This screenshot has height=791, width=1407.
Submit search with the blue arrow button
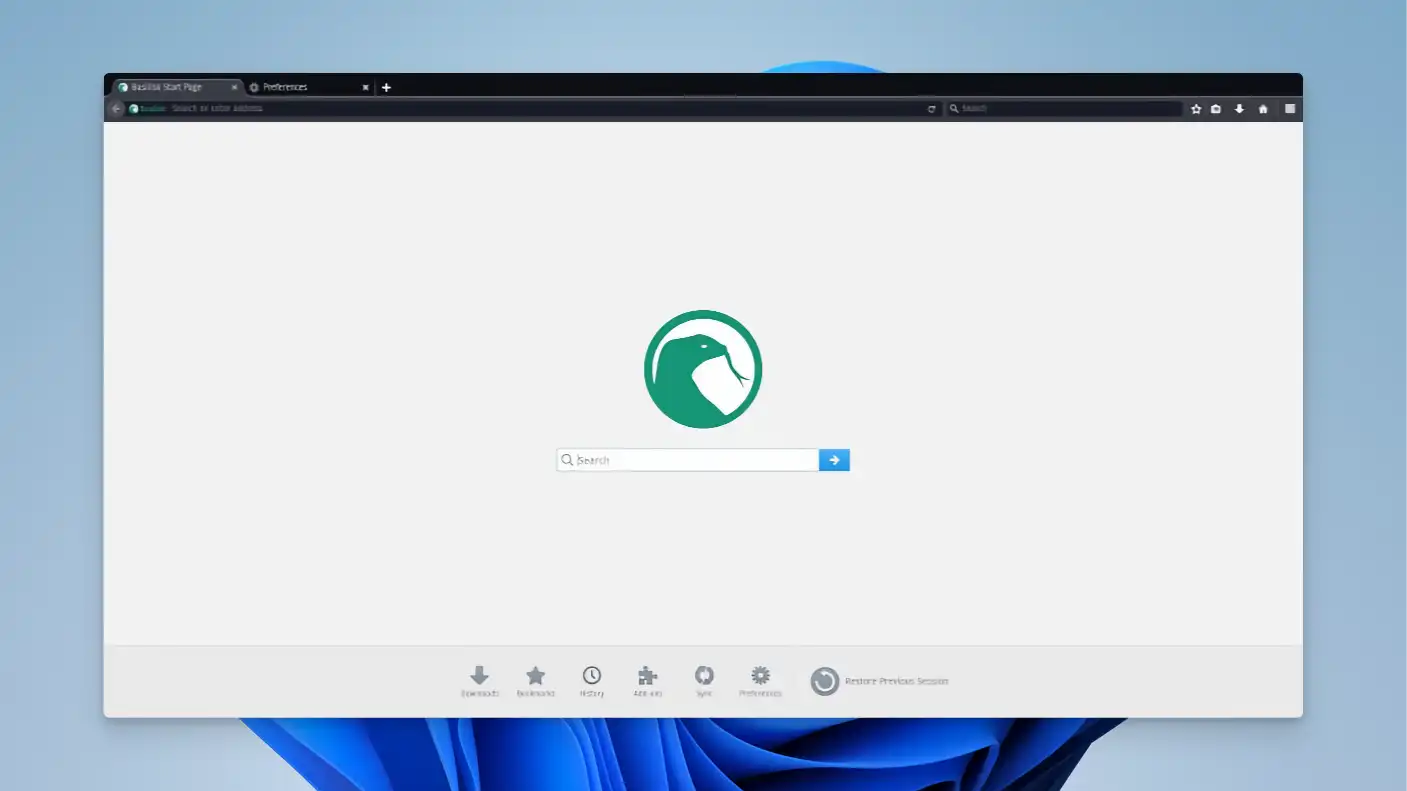point(833,459)
